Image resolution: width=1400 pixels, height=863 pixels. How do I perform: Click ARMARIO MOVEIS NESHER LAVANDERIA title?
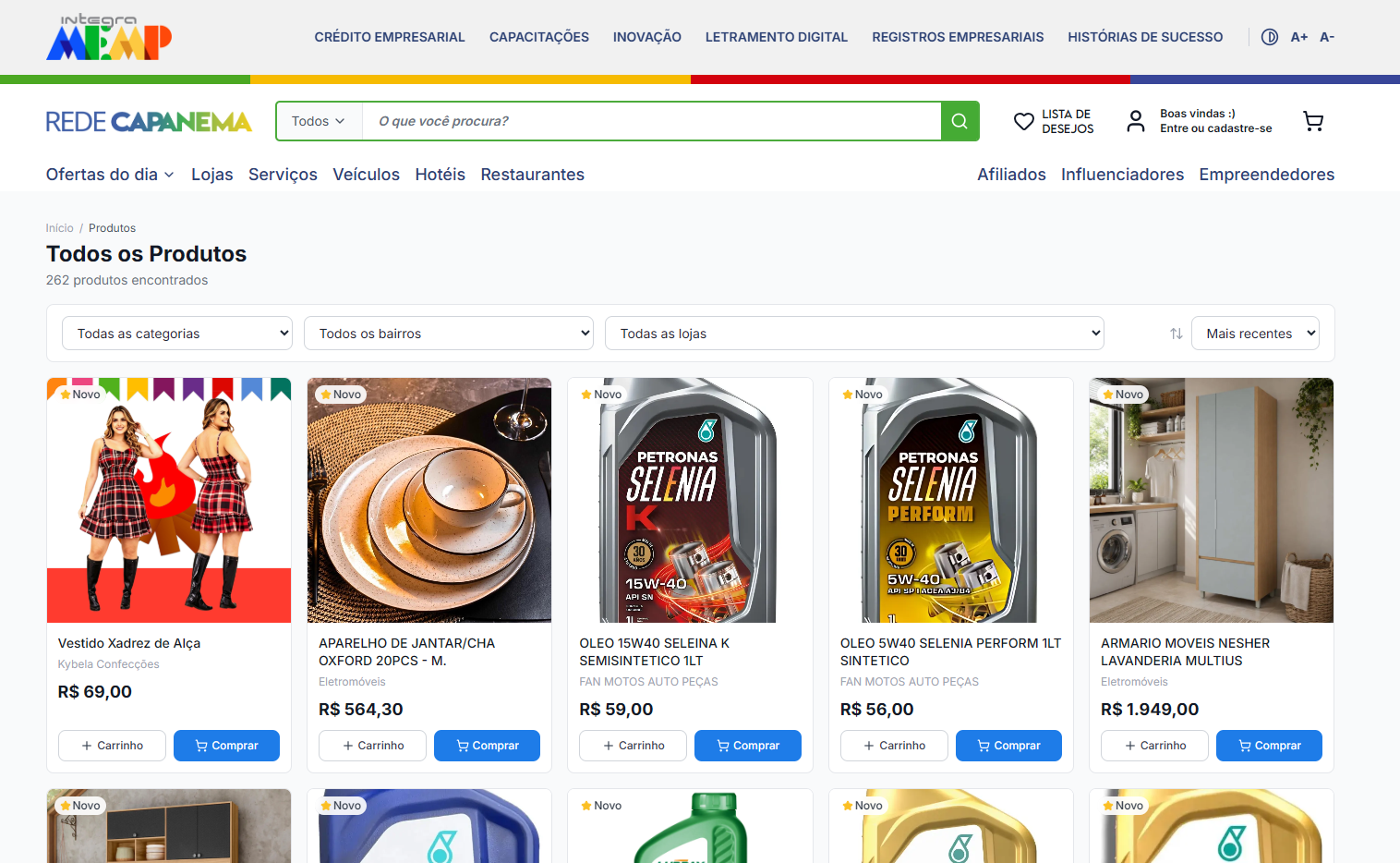pos(1185,651)
